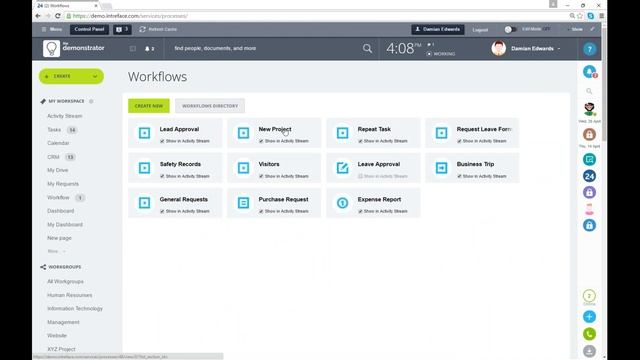Open the top bar Menu

click(x=52, y=29)
